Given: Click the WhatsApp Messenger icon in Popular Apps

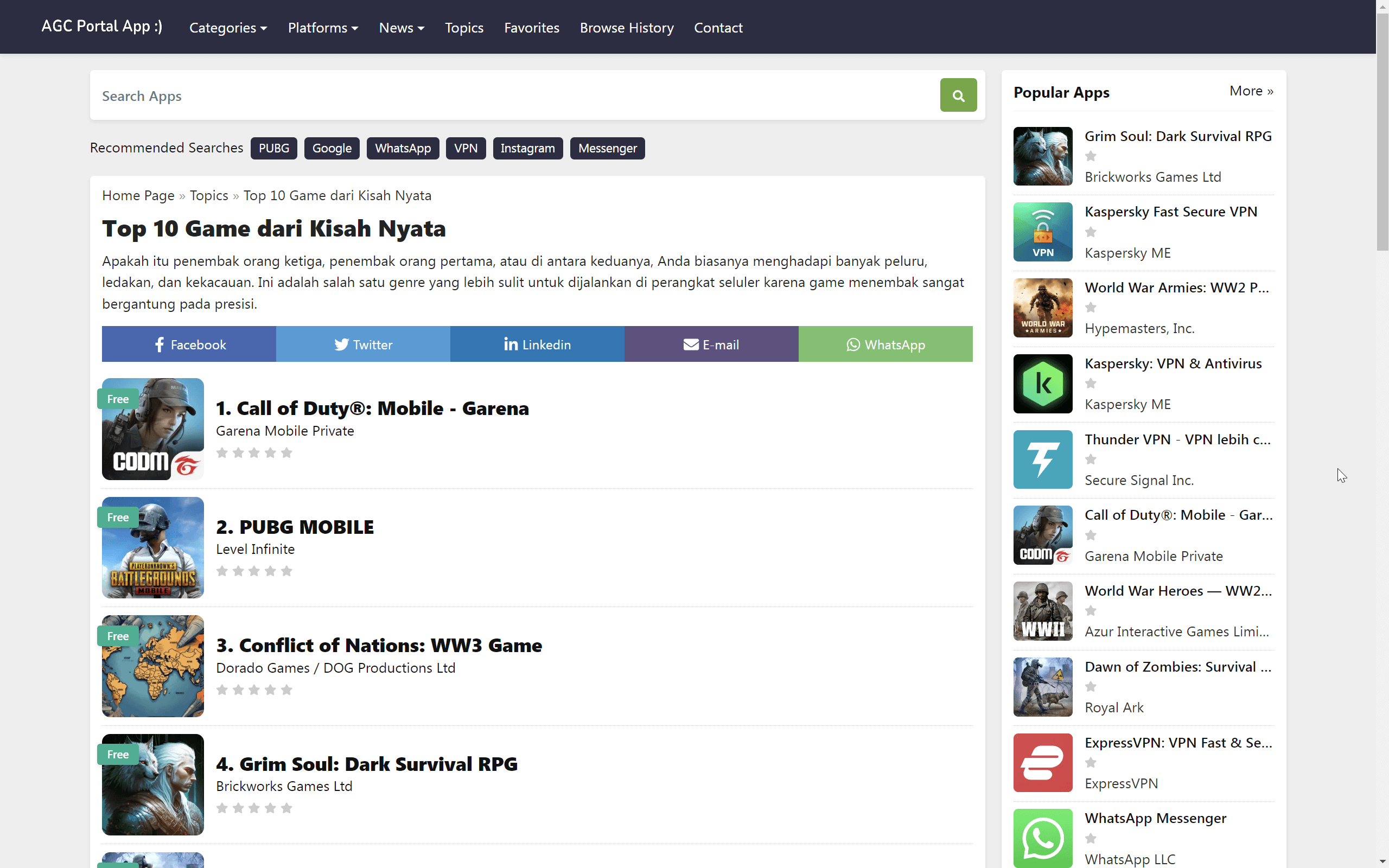Looking at the screenshot, I should point(1042,838).
